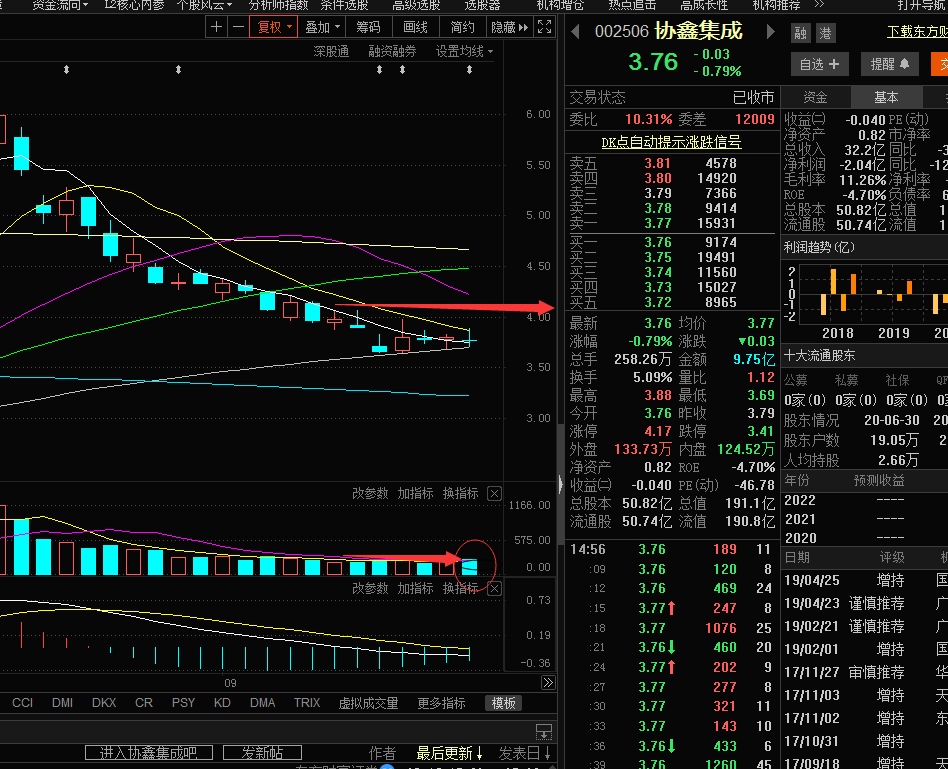
Task: Select the TRIX indicator tab
Action: [307, 703]
